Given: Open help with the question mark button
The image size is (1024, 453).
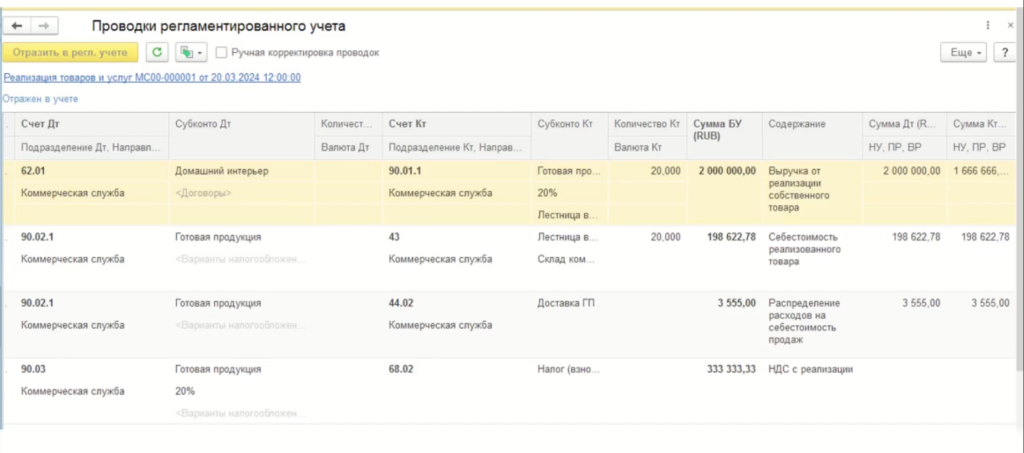Looking at the screenshot, I should pos(1004,52).
